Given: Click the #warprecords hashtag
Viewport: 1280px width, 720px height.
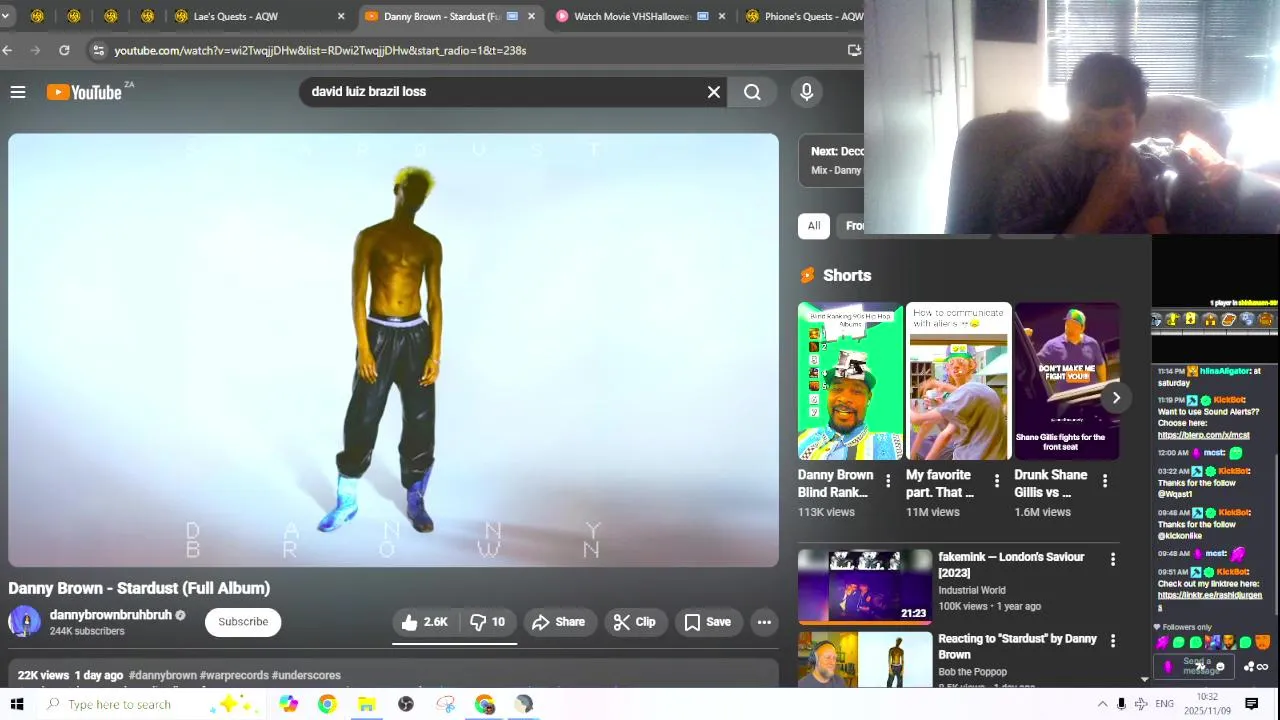Looking at the screenshot, I should point(234,675).
